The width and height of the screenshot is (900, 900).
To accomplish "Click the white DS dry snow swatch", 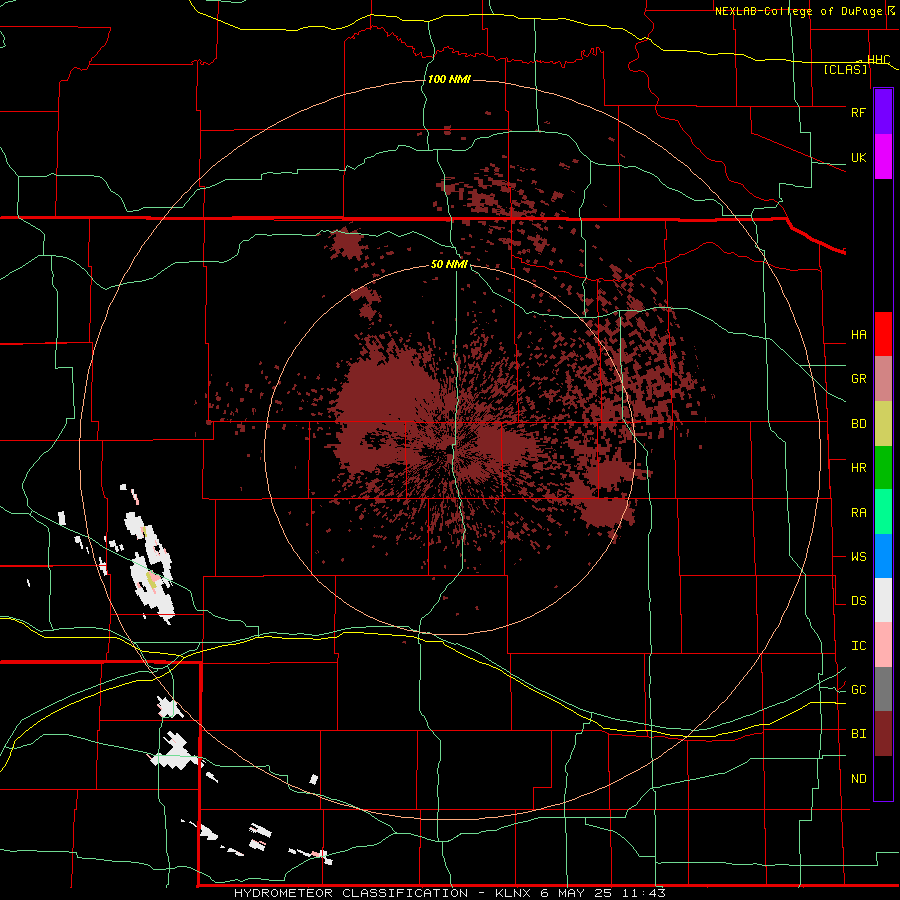I will 883,600.
